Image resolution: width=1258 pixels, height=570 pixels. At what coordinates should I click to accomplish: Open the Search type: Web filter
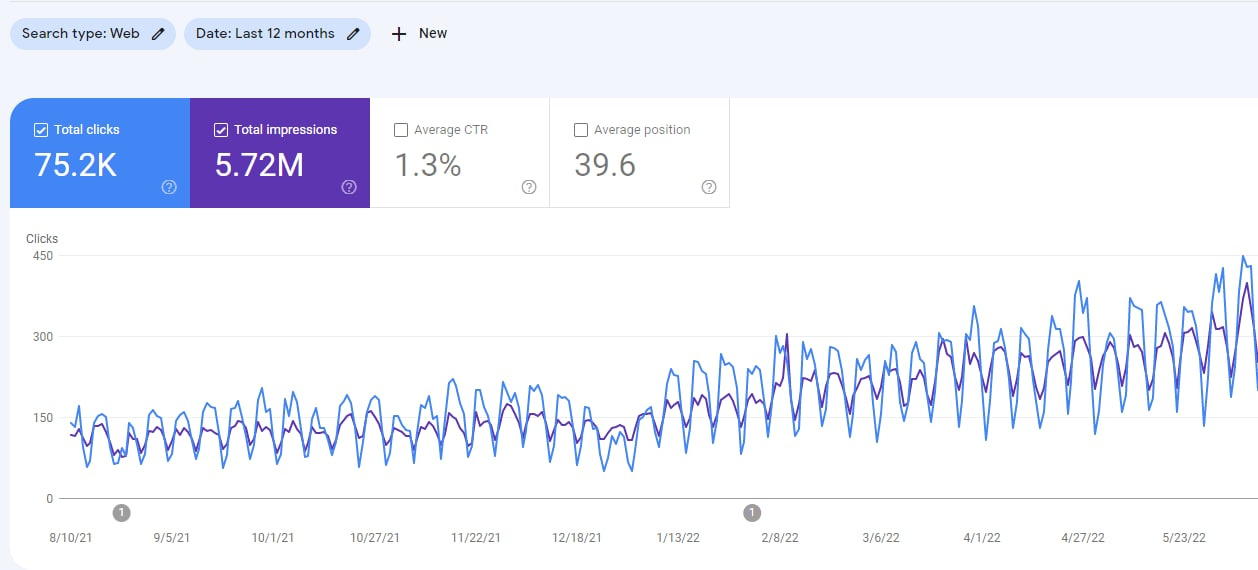(80, 34)
